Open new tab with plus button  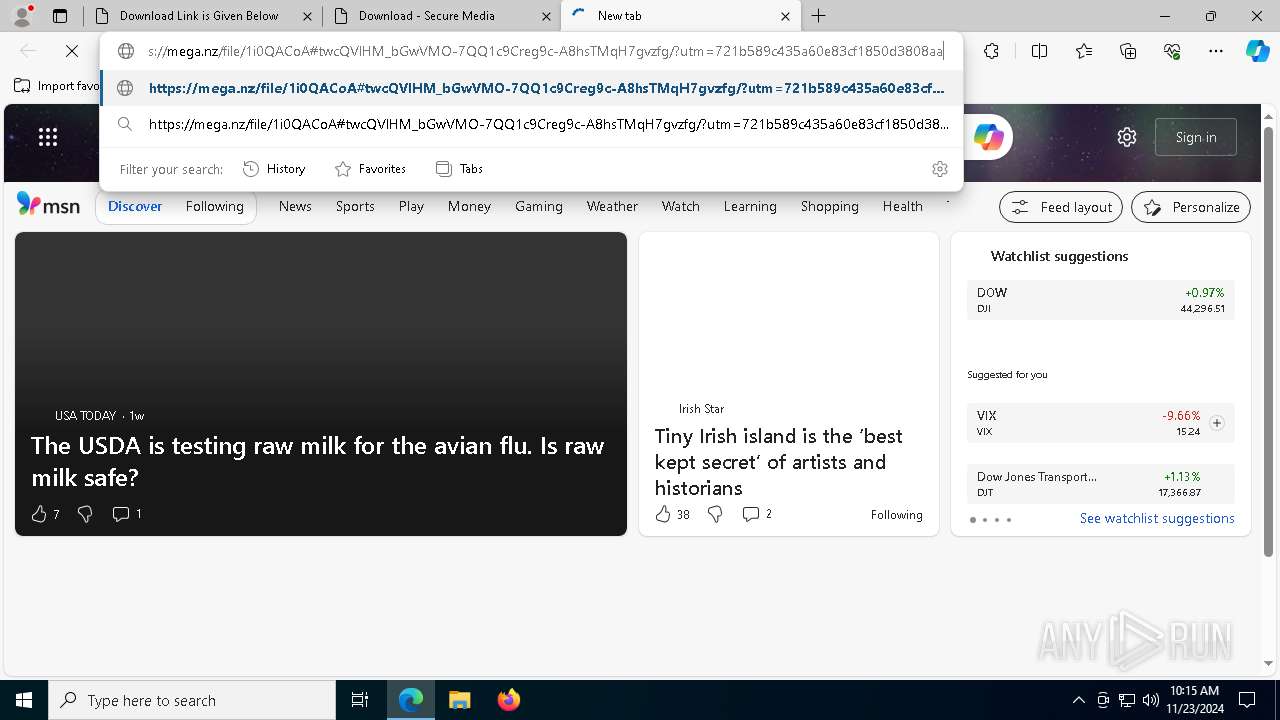click(x=818, y=16)
